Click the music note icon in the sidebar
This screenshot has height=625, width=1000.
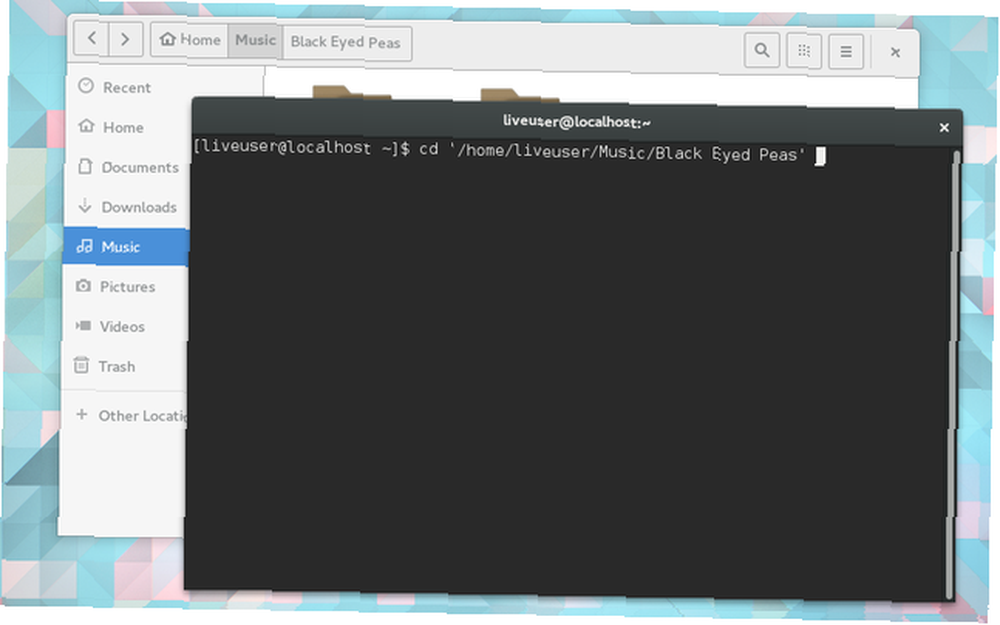[84, 246]
